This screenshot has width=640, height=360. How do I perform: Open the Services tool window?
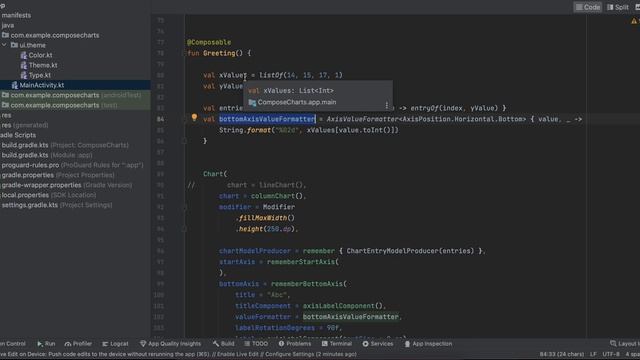378,344
